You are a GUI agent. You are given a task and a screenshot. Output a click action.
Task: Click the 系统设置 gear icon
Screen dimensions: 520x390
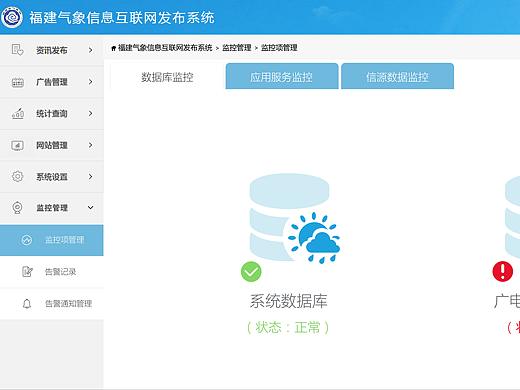click(x=17, y=176)
